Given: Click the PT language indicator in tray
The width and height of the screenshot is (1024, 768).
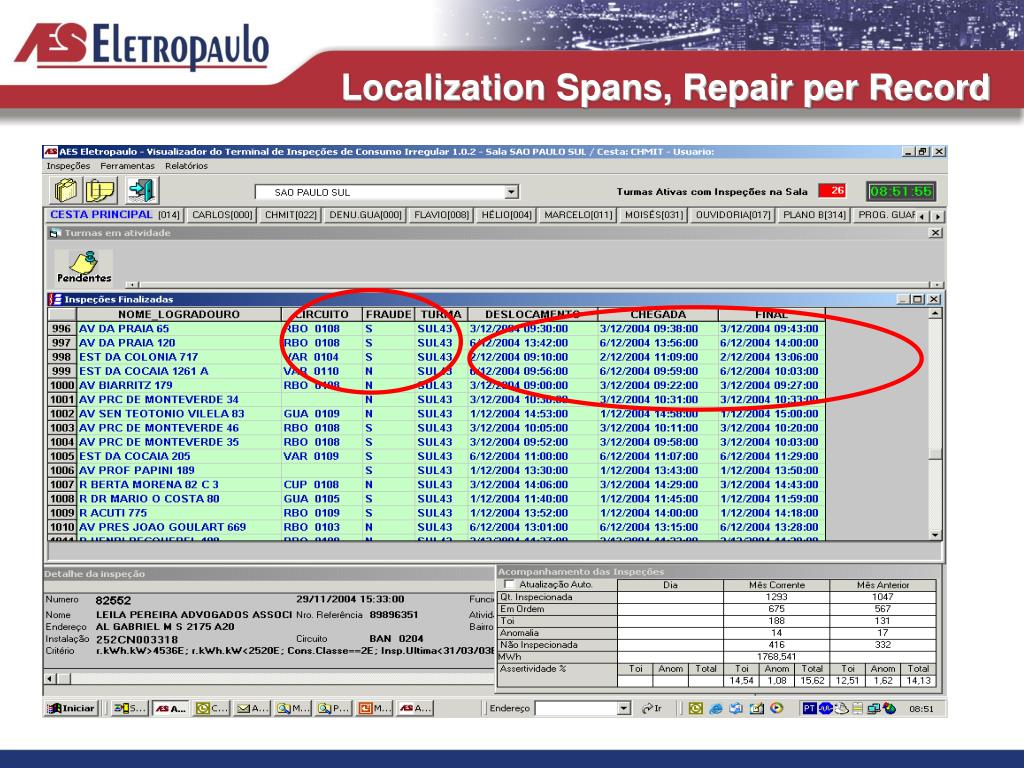Looking at the screenshot, I should coord(809,708).
